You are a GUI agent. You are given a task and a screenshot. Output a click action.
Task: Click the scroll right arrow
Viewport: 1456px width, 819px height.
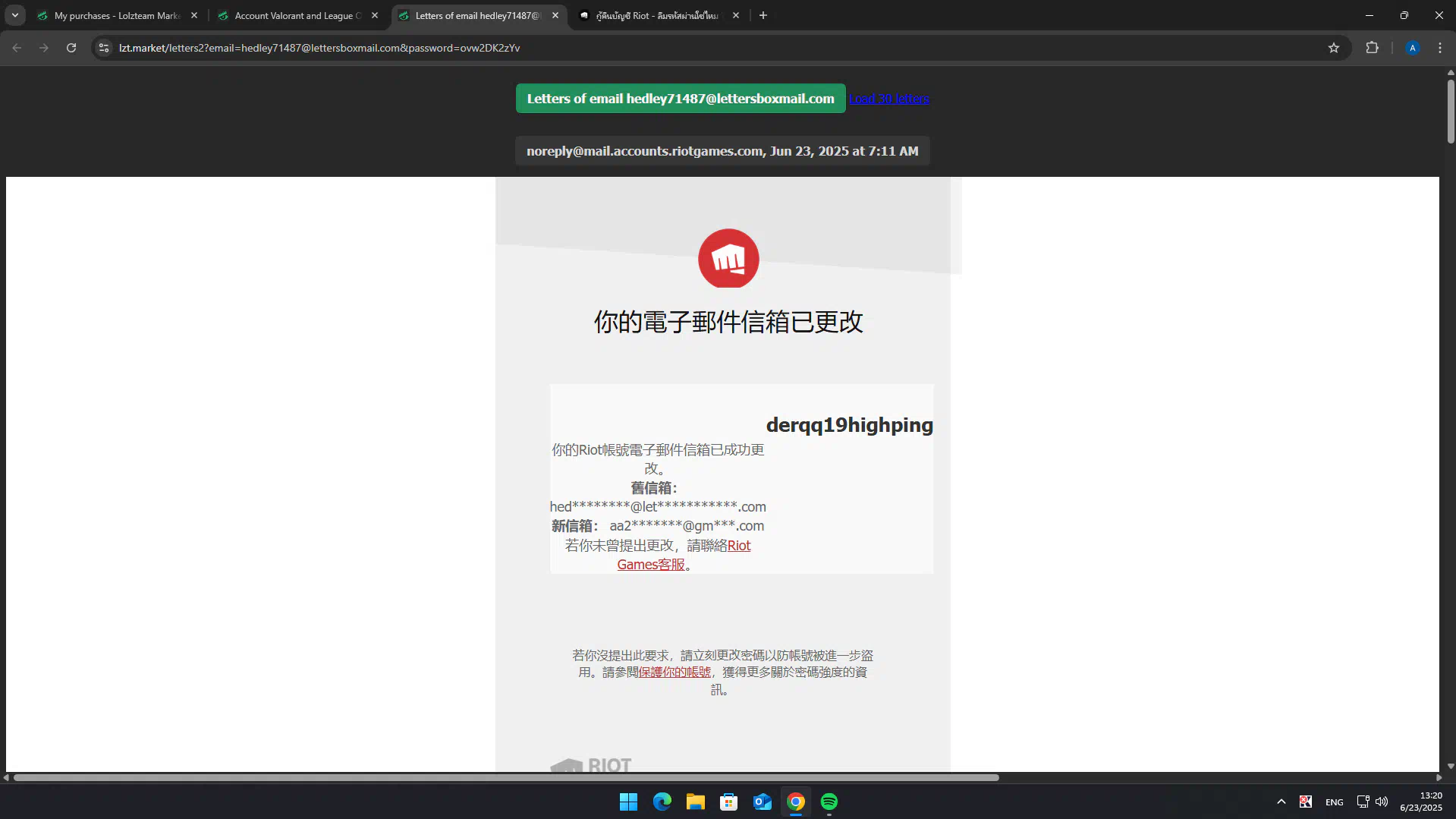tap(1439, 777)
